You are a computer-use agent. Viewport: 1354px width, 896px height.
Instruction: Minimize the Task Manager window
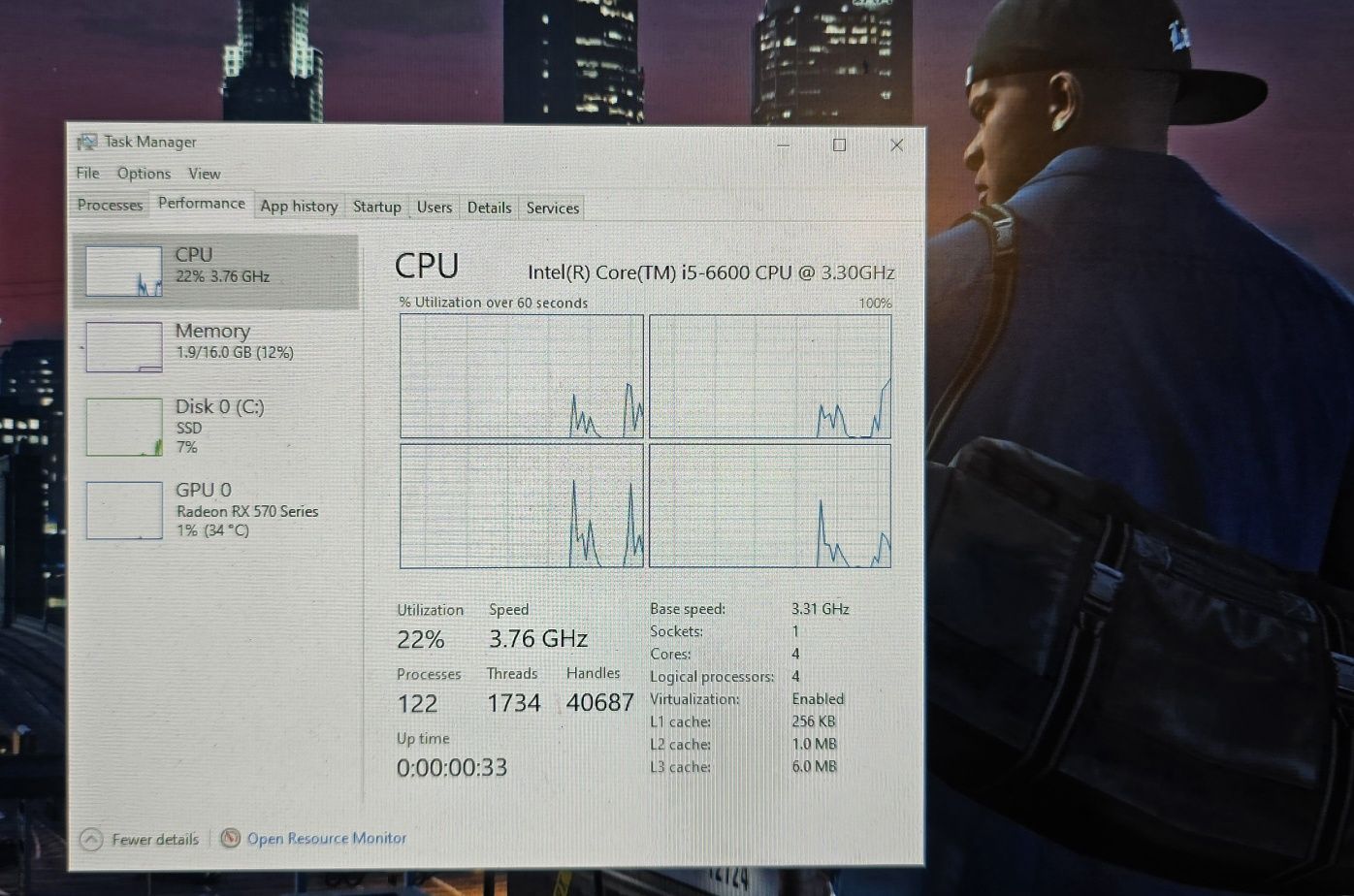point(784,145)
